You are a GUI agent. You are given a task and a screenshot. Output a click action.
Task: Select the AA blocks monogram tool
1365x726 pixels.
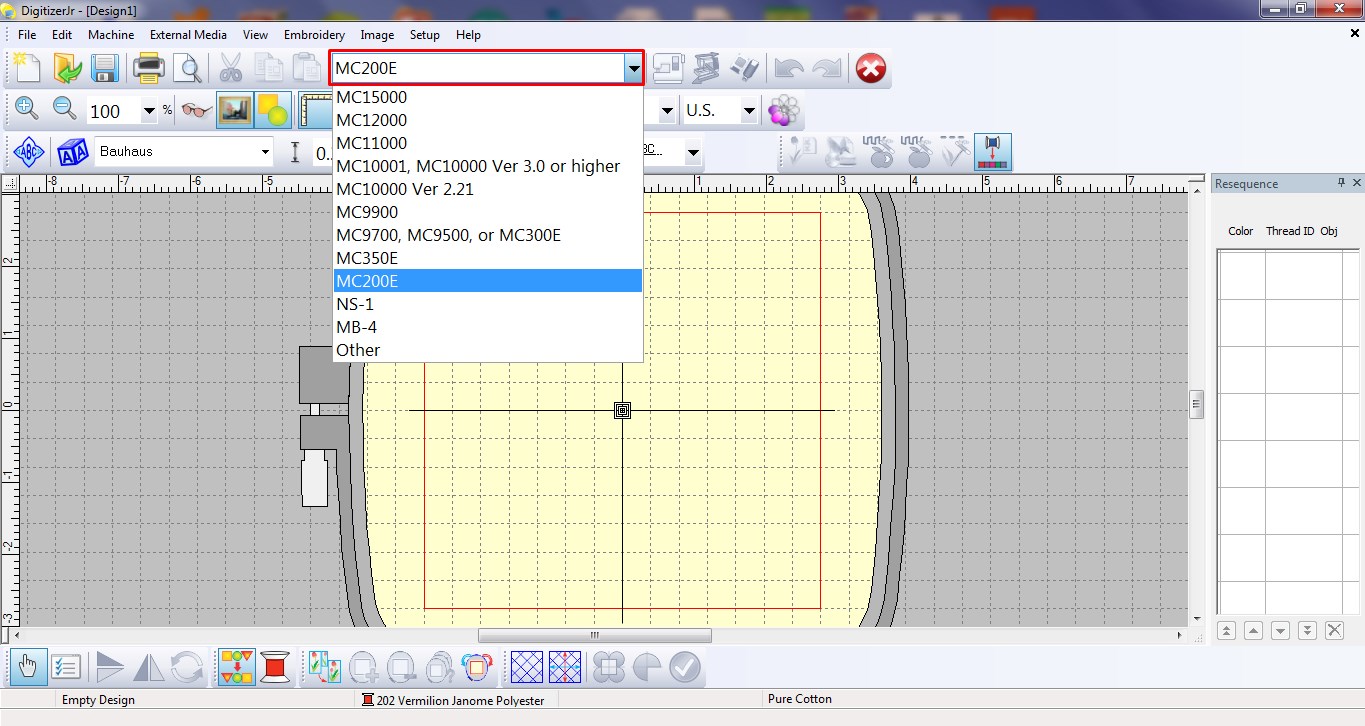click(x=72, y=152)
